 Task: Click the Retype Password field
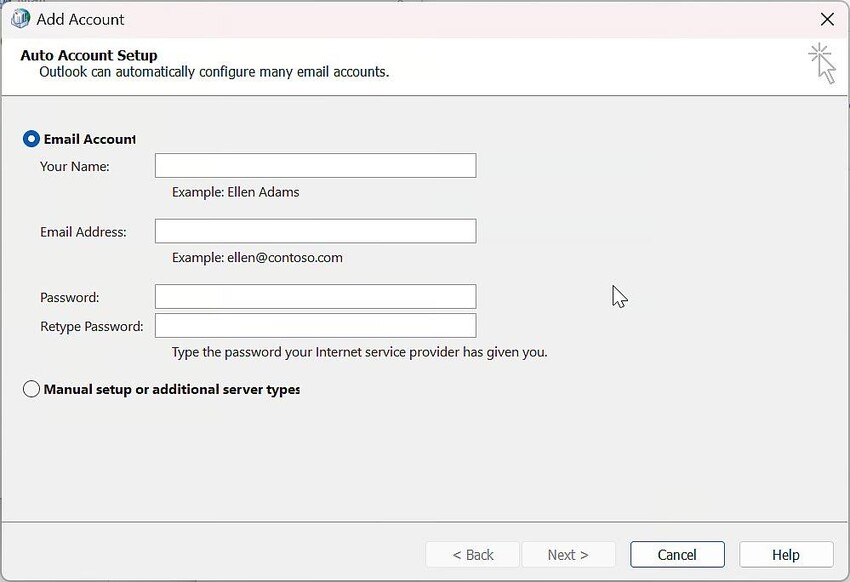click(315, 325)
